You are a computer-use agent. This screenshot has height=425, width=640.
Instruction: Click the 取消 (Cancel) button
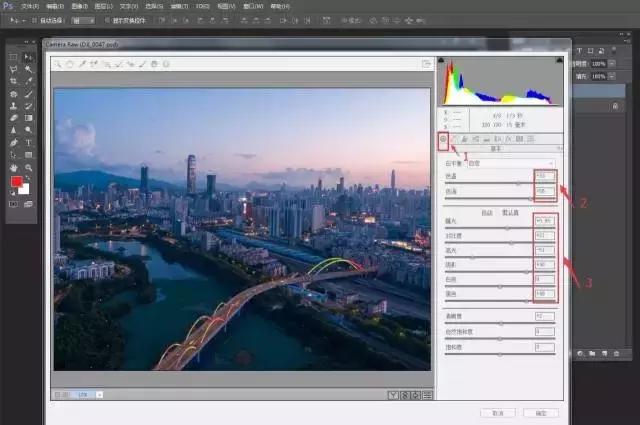coord(496,411)
